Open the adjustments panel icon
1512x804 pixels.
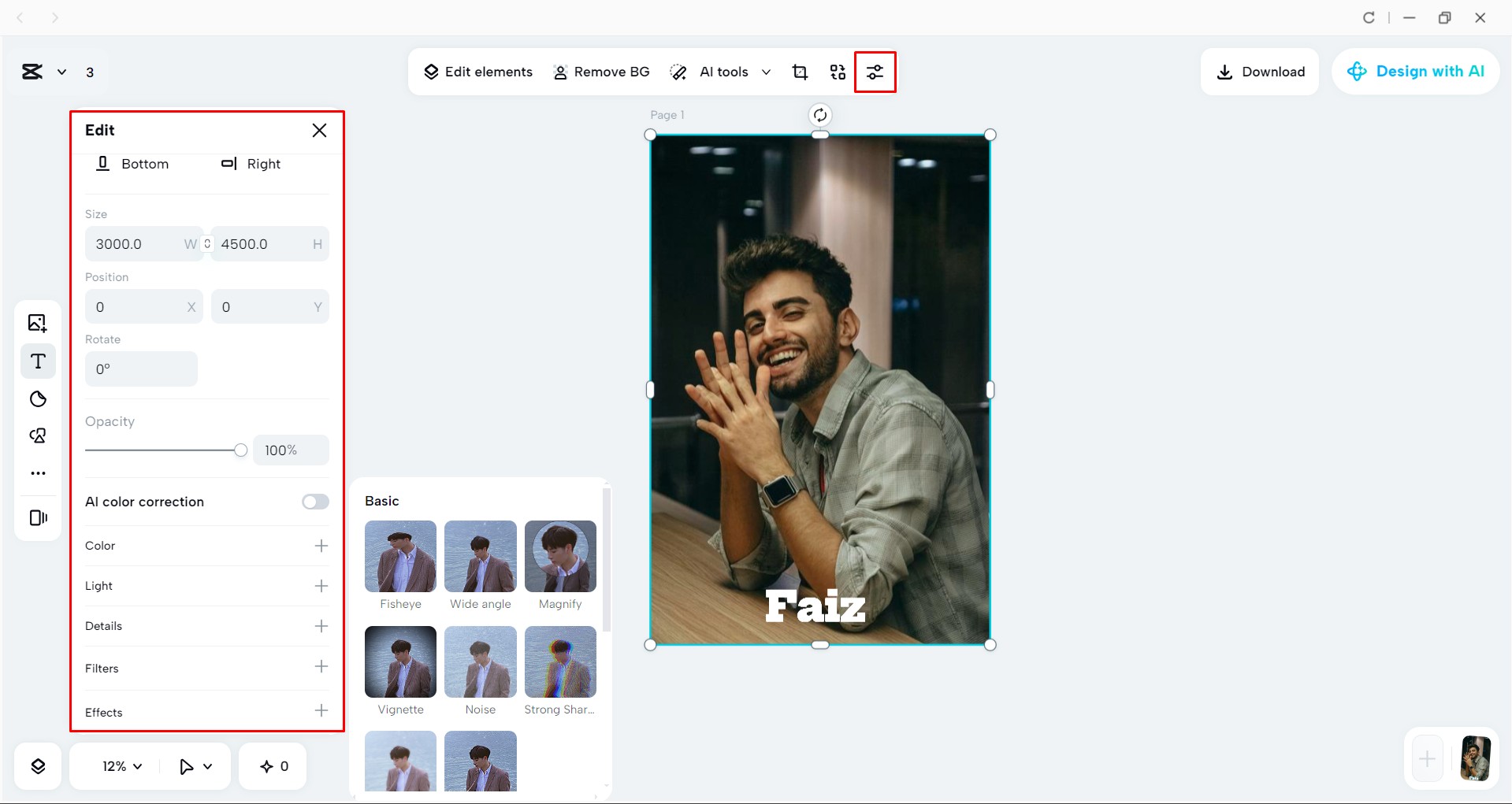(x=875, y=72)
